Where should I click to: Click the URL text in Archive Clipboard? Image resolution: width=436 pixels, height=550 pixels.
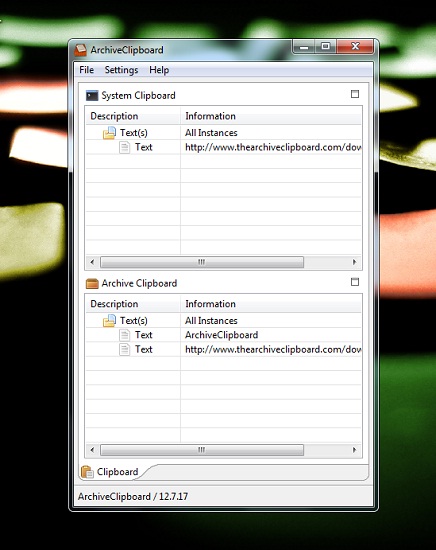pos(273,349)
